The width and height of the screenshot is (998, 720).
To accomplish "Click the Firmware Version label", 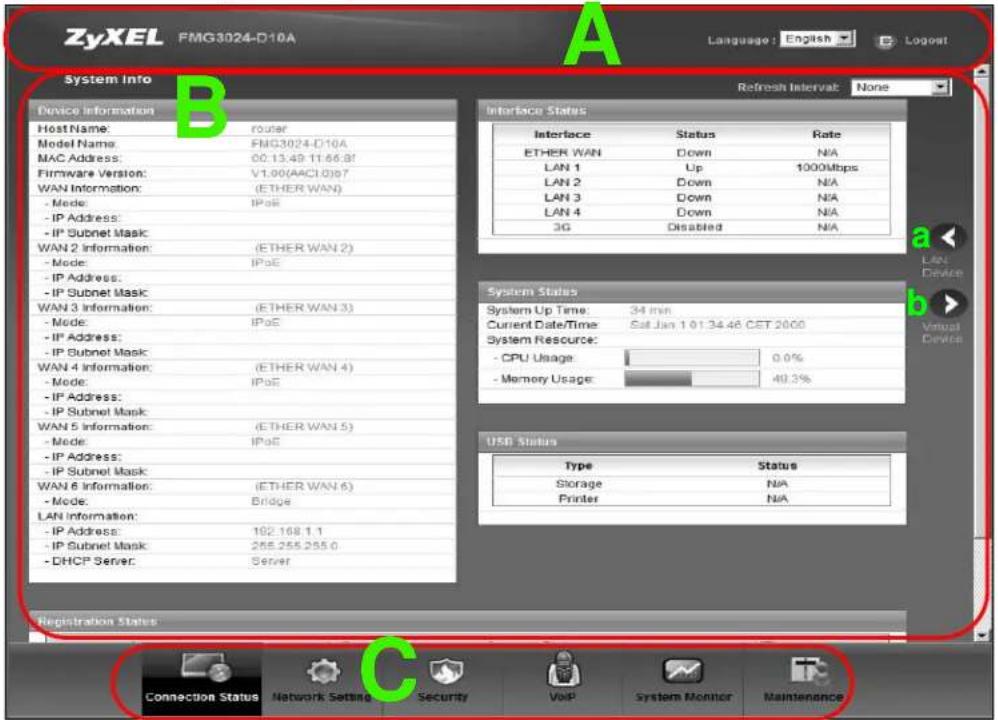I will click(x=92, y=173).
